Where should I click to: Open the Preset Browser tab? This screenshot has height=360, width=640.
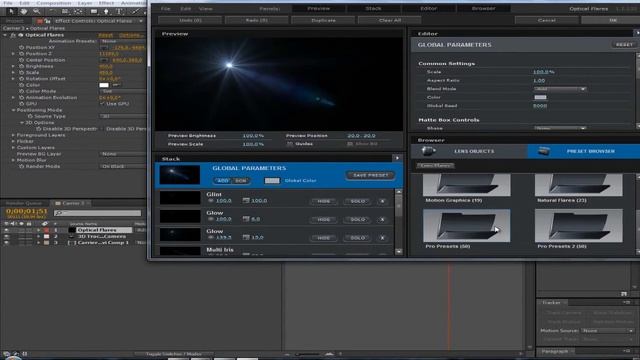(584, 151)
